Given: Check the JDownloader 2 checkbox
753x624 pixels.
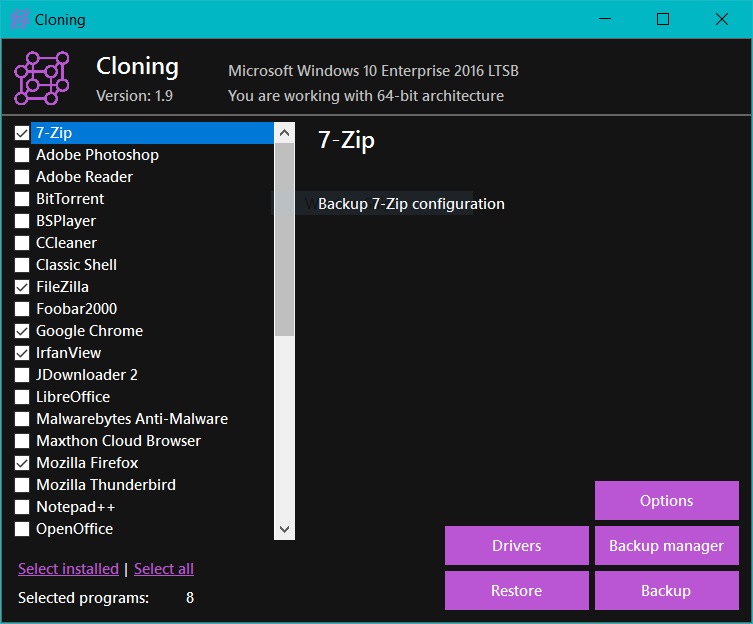Looking at the screenshot, I should coord(22,375).
